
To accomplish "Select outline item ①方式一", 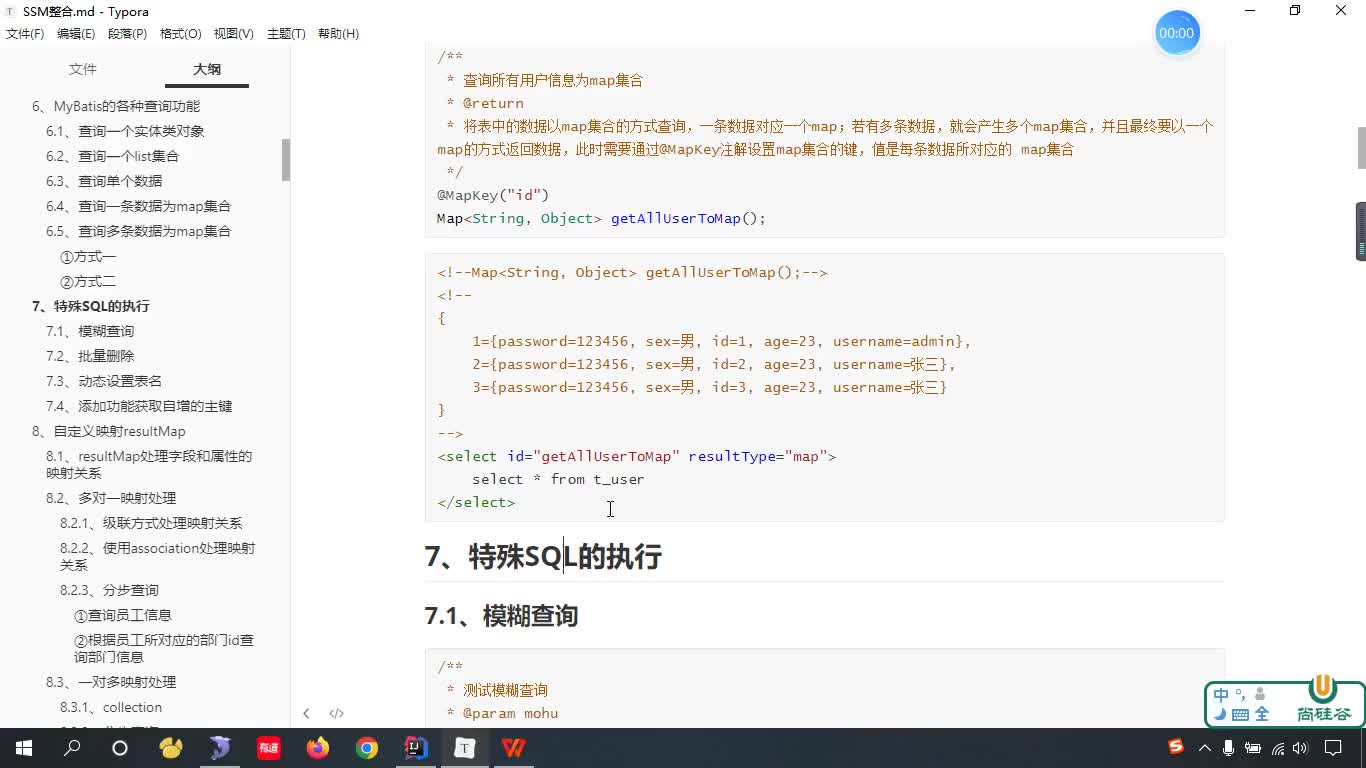I will (x=88, y=257).
